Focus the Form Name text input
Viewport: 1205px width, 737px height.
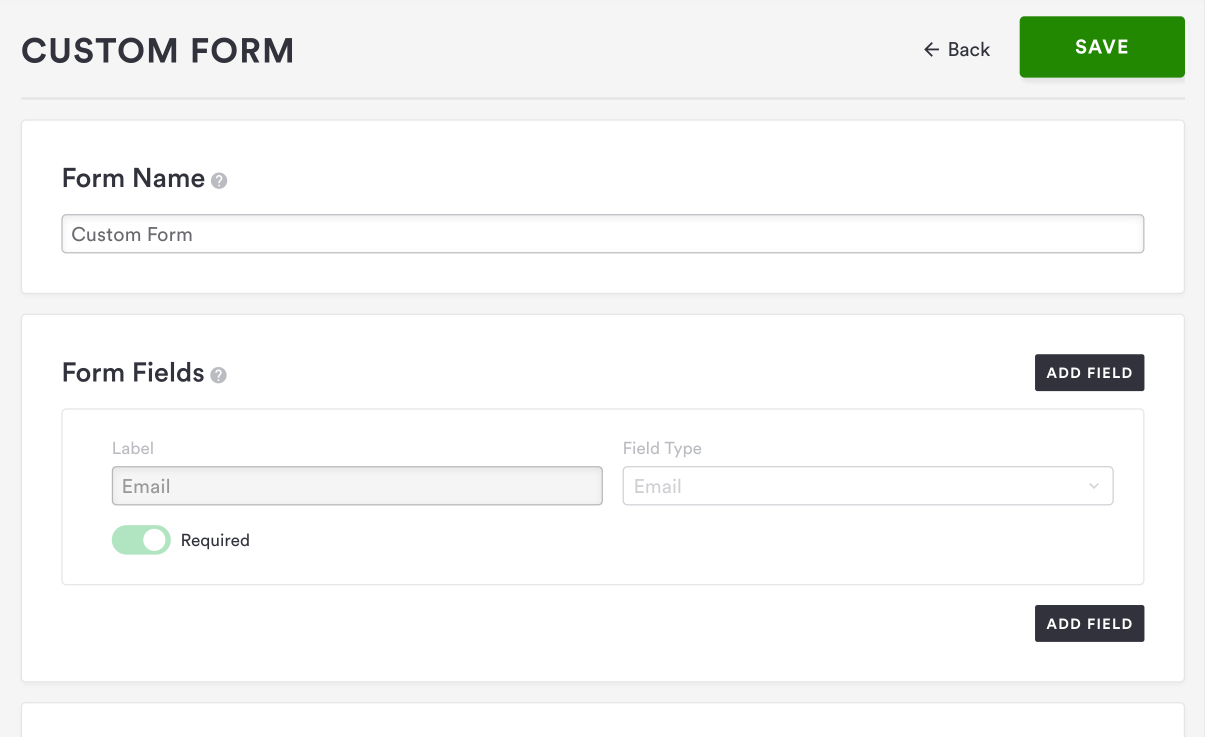pyautogui.click(x=602, y=235)
